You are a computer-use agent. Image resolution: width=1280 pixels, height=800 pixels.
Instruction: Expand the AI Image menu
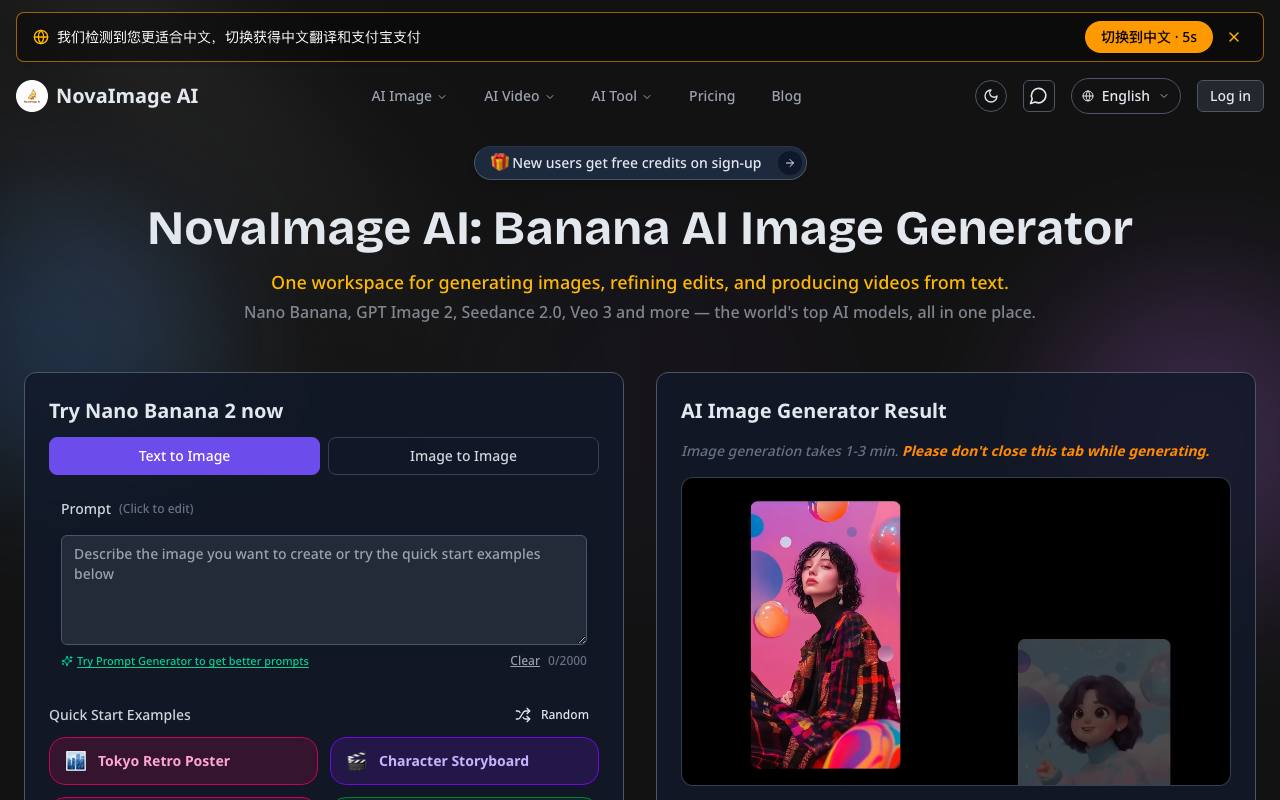point(409,96)
